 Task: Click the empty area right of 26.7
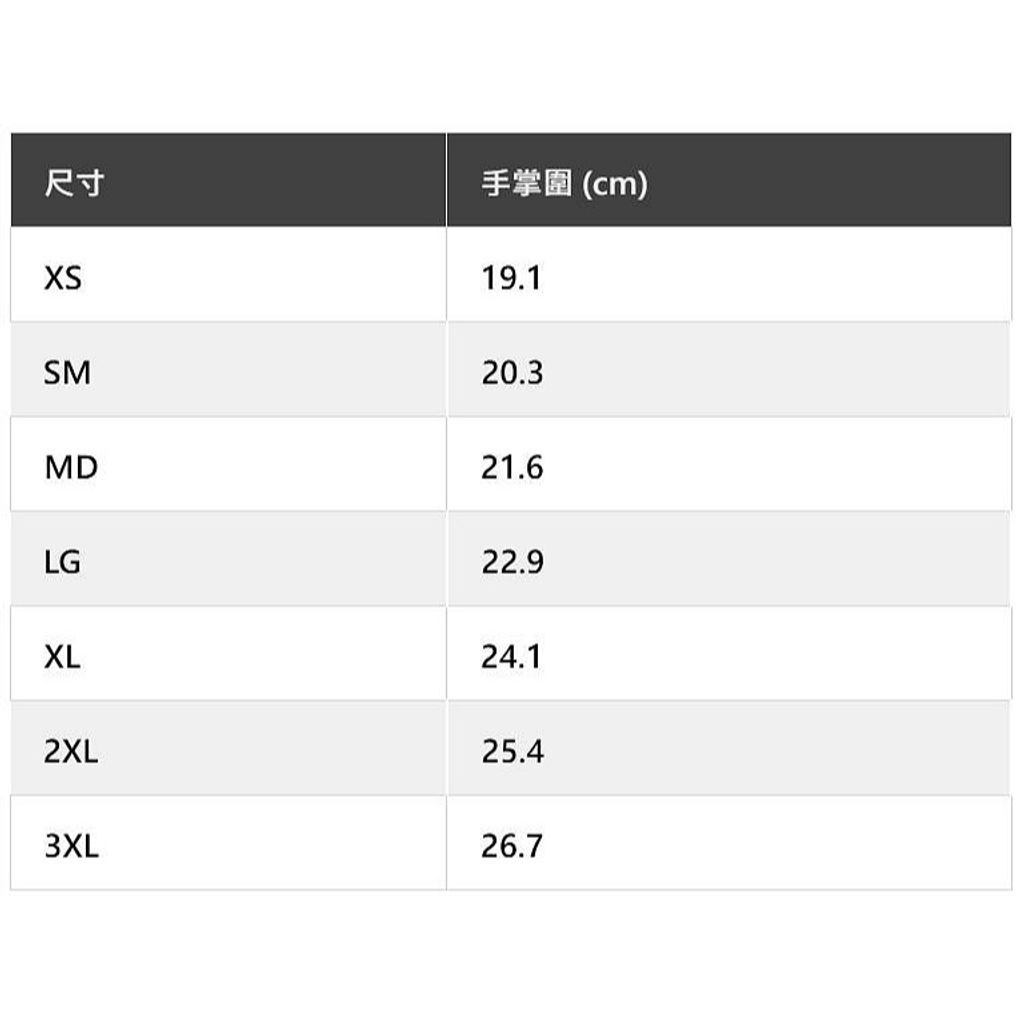[777, 843]
